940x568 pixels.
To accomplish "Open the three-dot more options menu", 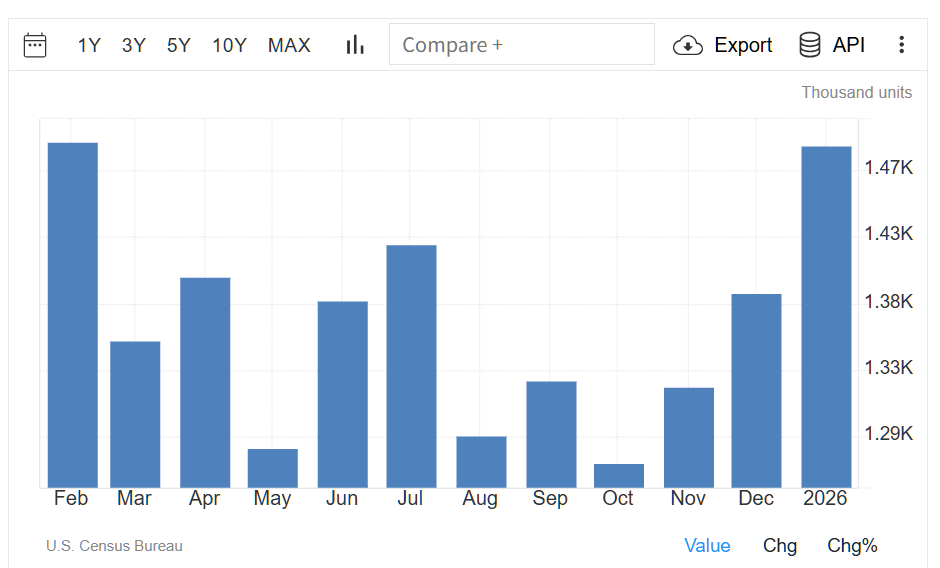I will coord(901,45).
